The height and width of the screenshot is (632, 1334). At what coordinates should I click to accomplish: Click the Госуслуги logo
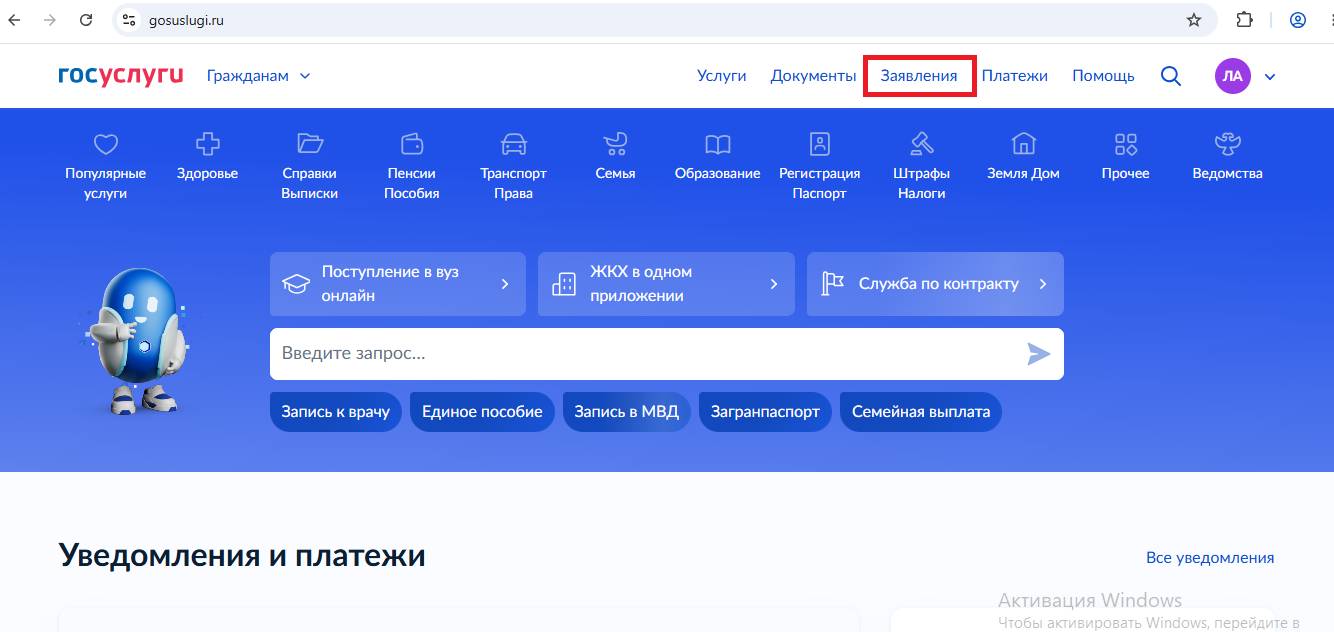121,76
